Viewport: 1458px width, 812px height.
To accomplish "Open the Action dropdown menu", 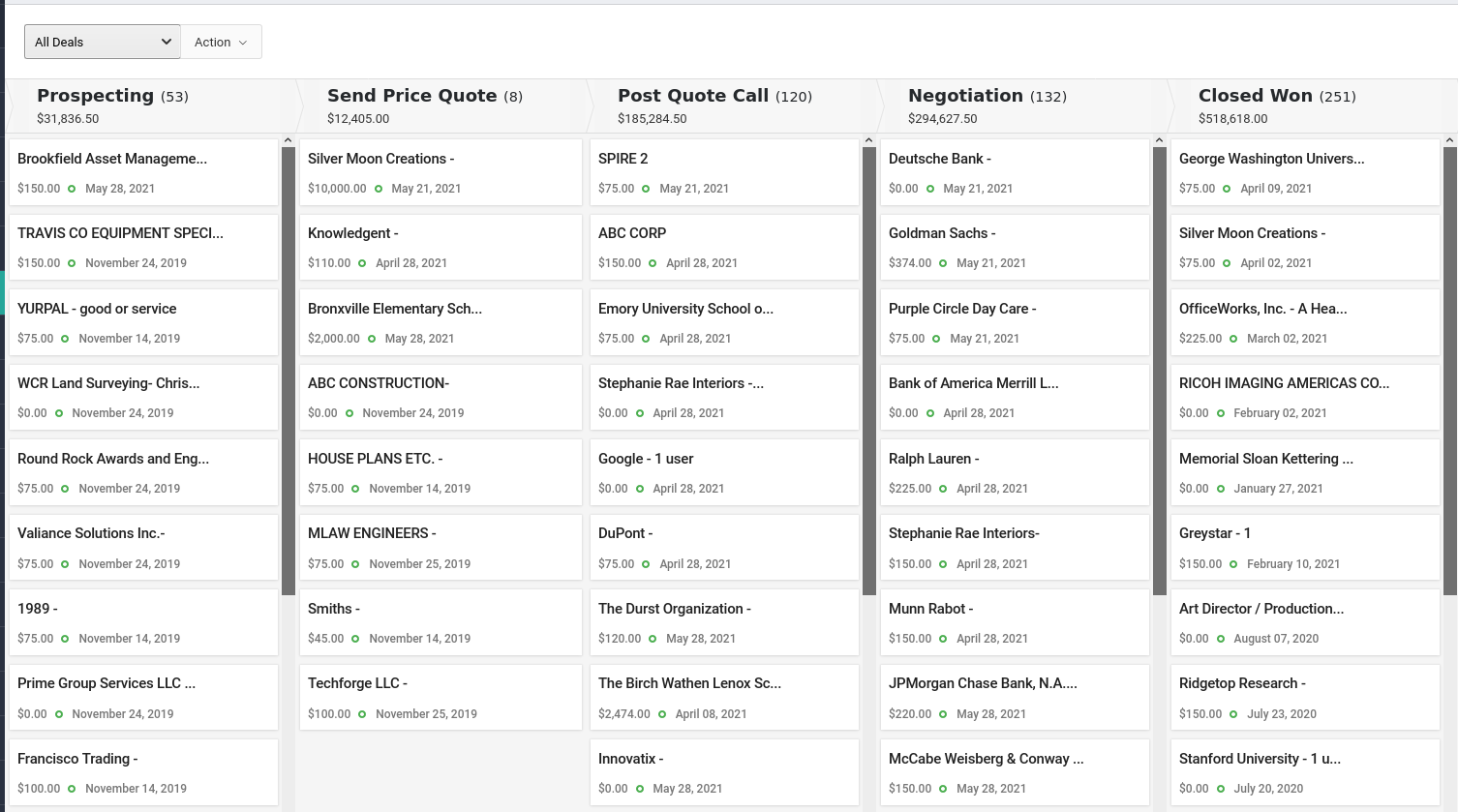I will coord(221,42).
